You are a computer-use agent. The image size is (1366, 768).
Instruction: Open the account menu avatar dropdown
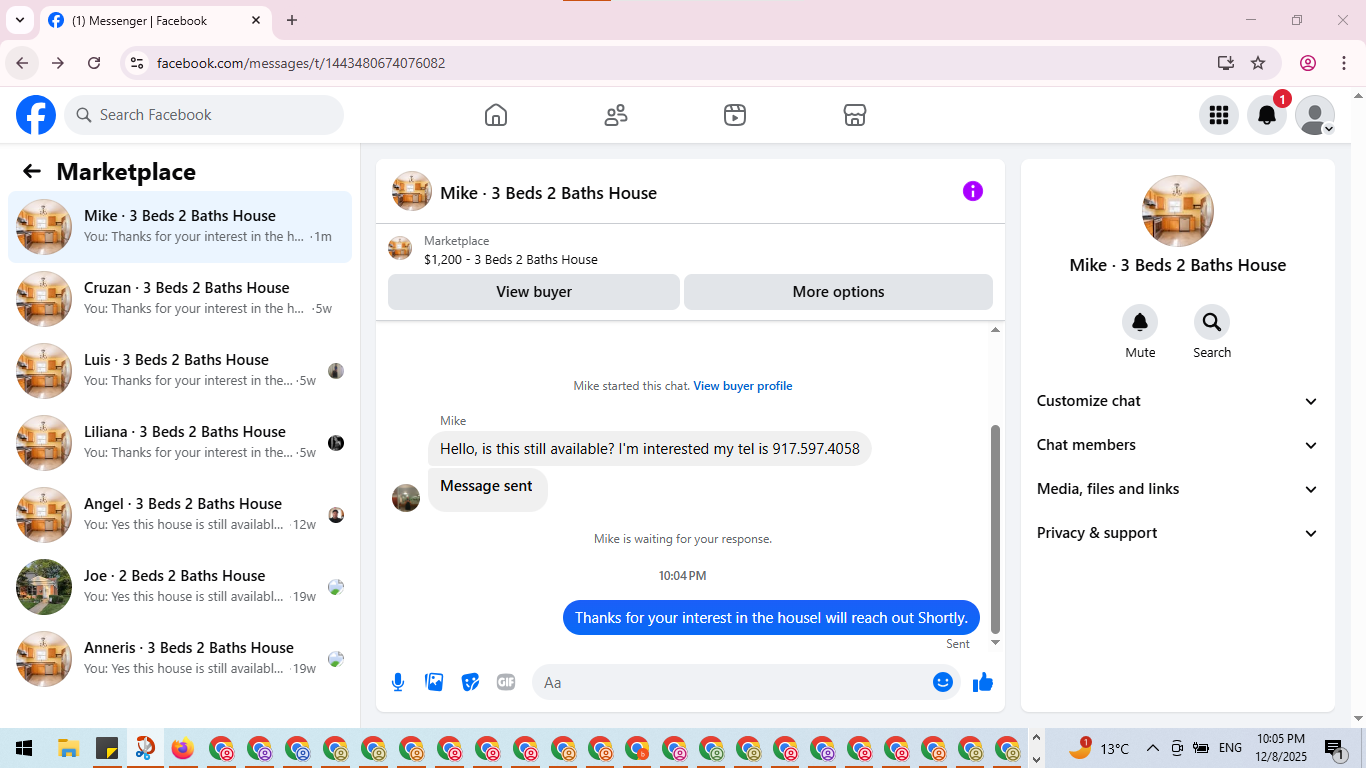(x=1315, y=115)
